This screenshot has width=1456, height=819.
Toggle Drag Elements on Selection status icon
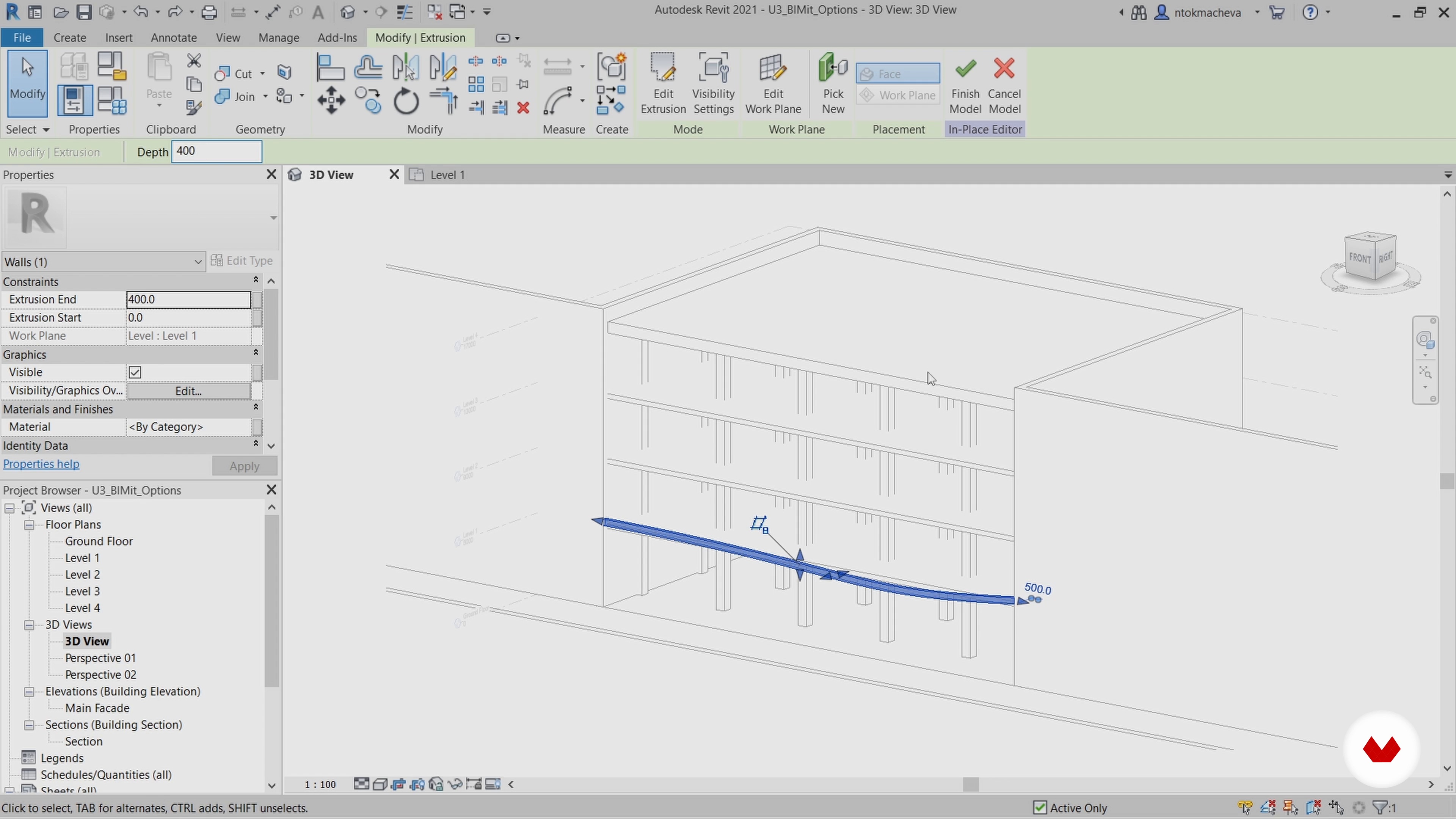(1336, 808)
